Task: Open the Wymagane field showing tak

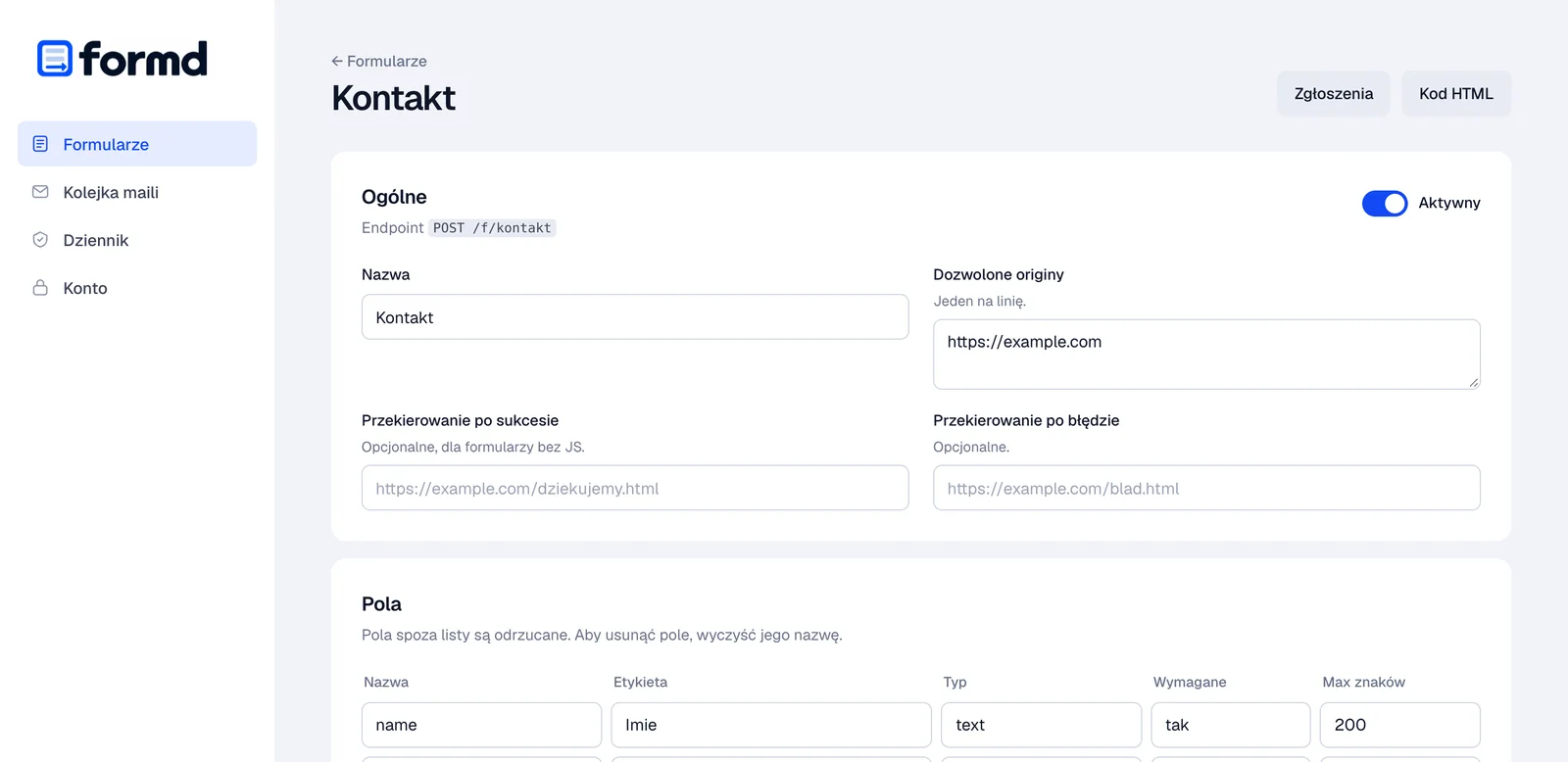Action: [1231, 725]
